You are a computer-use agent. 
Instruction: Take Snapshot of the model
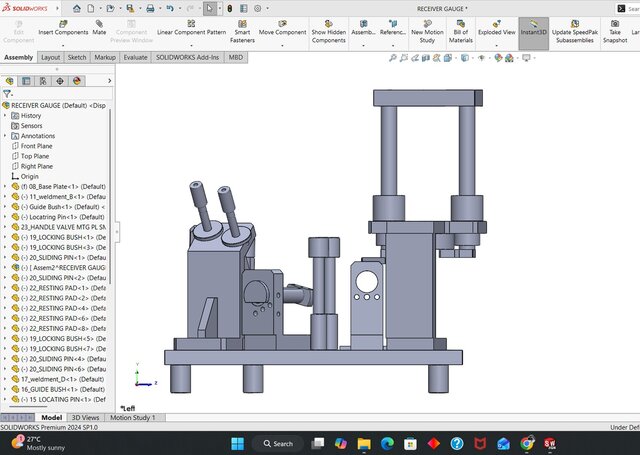615,31
